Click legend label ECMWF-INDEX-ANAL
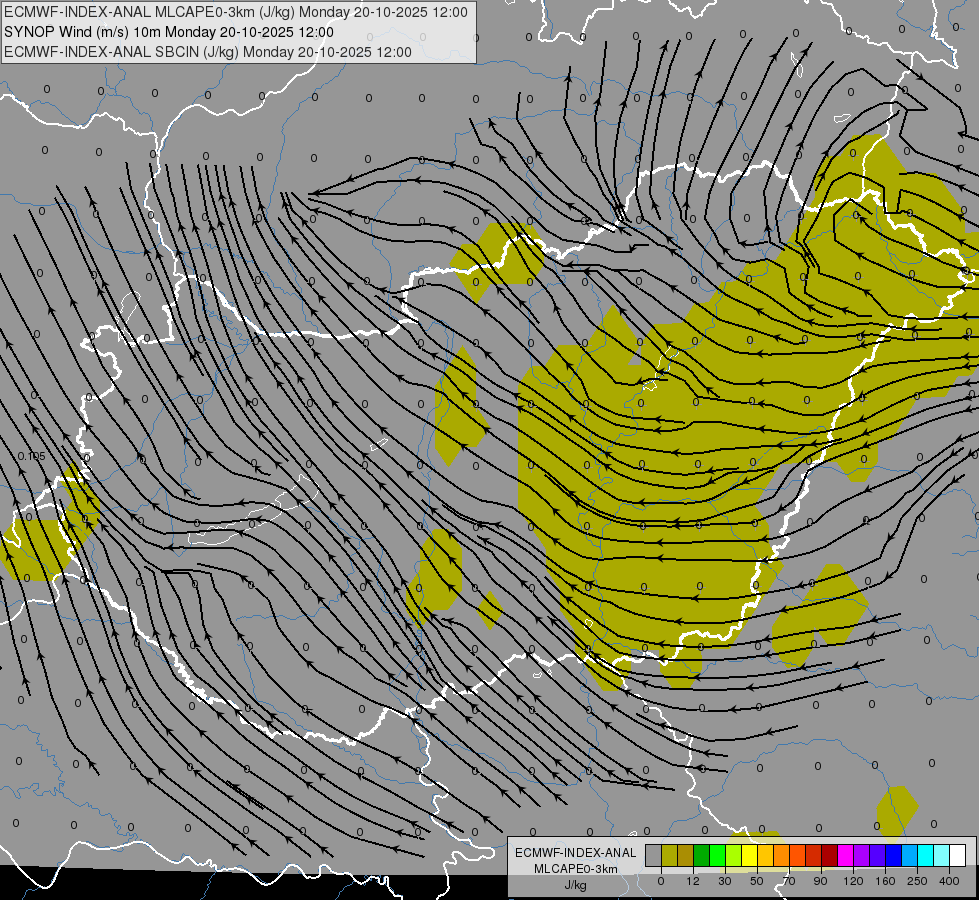Screen dimensions: 979x900 click(x=575, y=853)
